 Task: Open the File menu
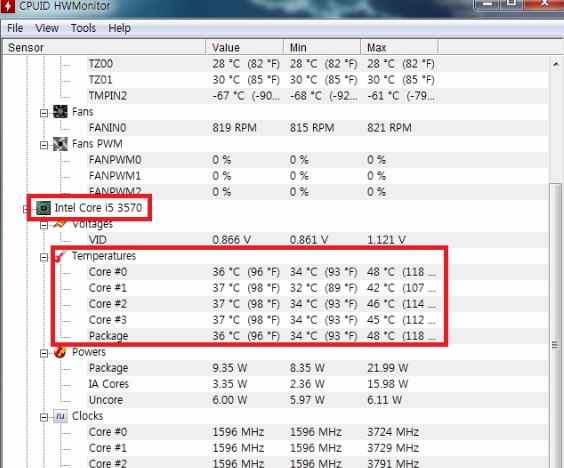[x=15, y=28]
